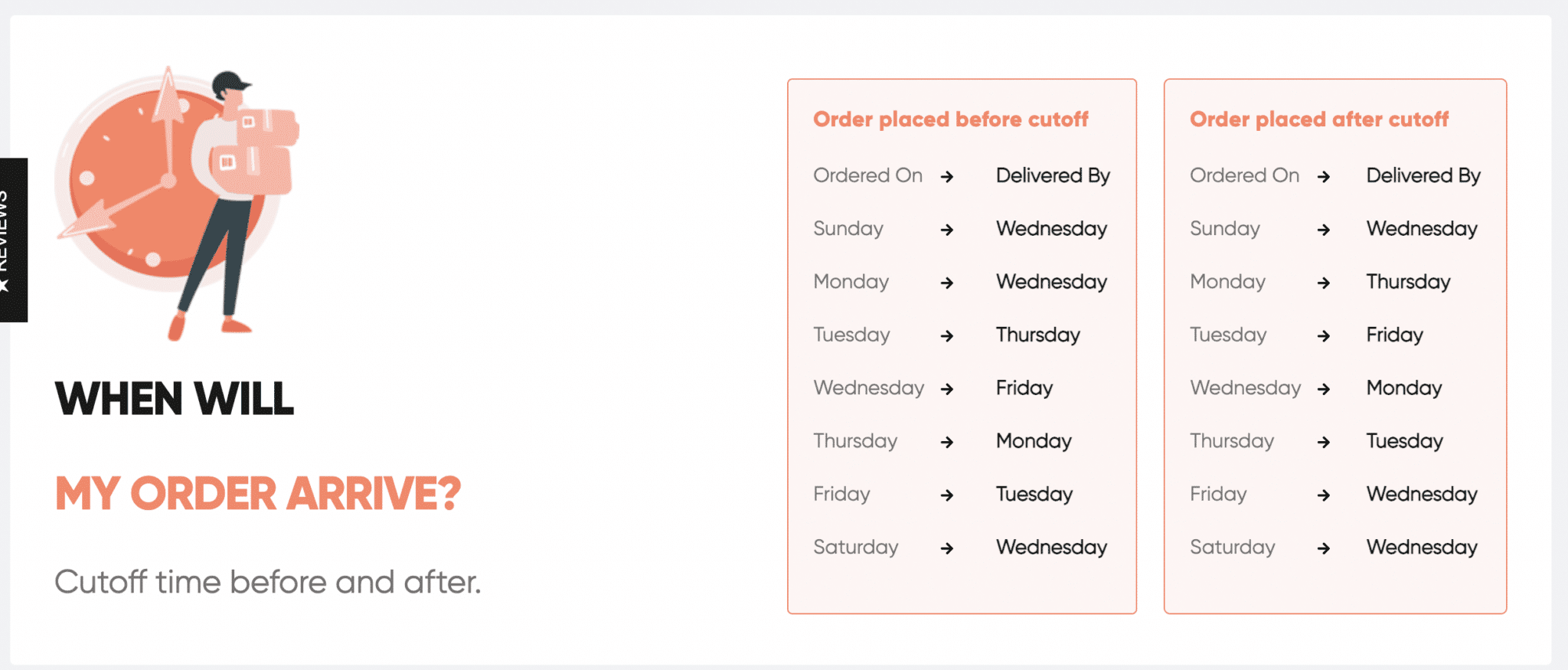Select the 'Order placed before cutoff' heading

(952, 119)
